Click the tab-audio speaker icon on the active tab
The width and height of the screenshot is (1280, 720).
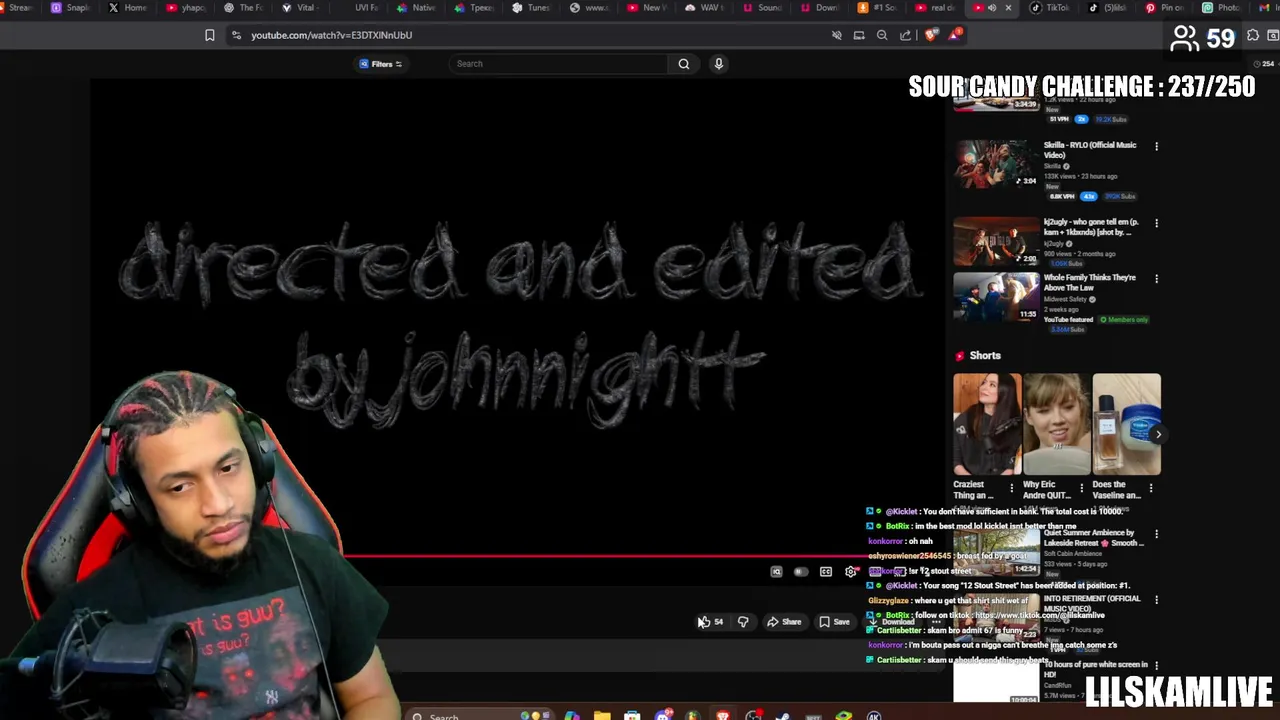(x=992, y=8)
